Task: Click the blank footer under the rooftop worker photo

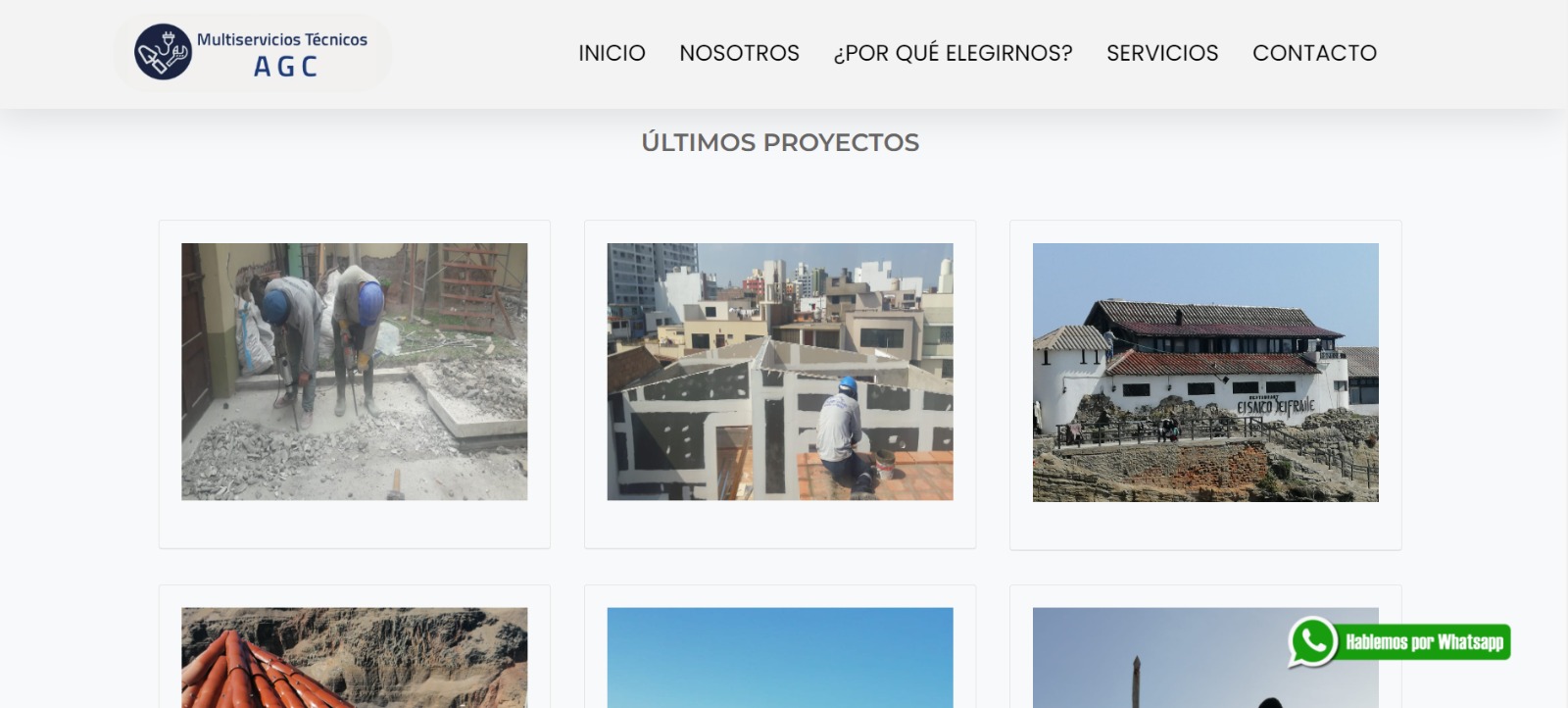Action: pyautogui.click(x=779, y=525)
